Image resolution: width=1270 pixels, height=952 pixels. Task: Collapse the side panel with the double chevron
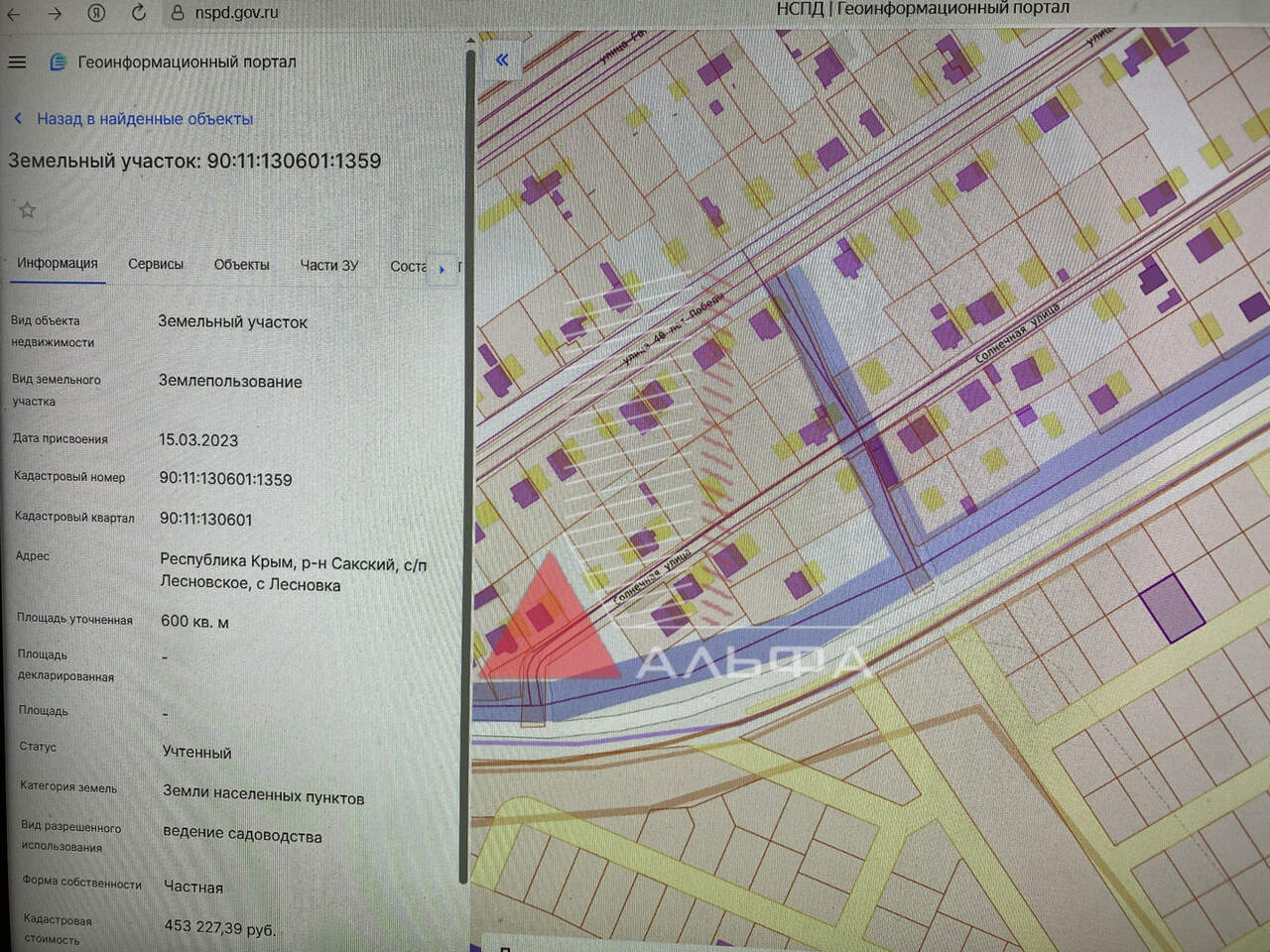point(502,59)
